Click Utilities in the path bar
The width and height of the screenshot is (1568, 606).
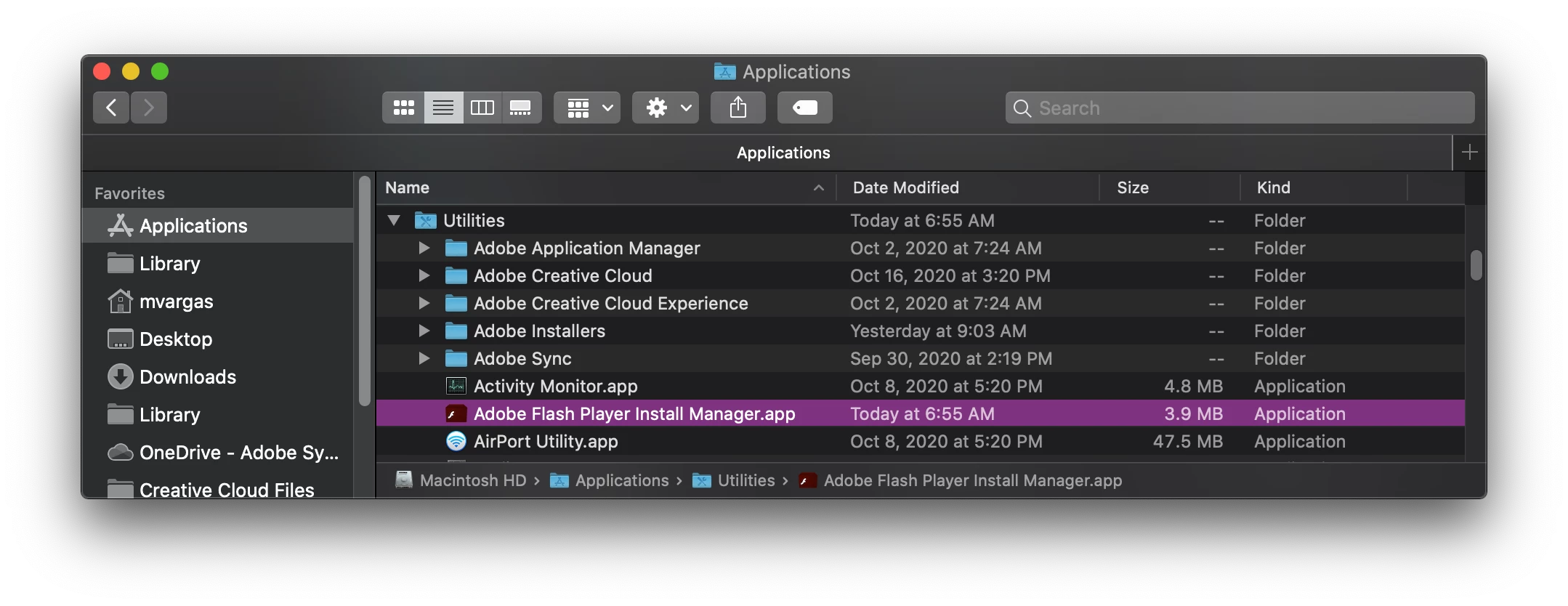[x=733, y=480]
